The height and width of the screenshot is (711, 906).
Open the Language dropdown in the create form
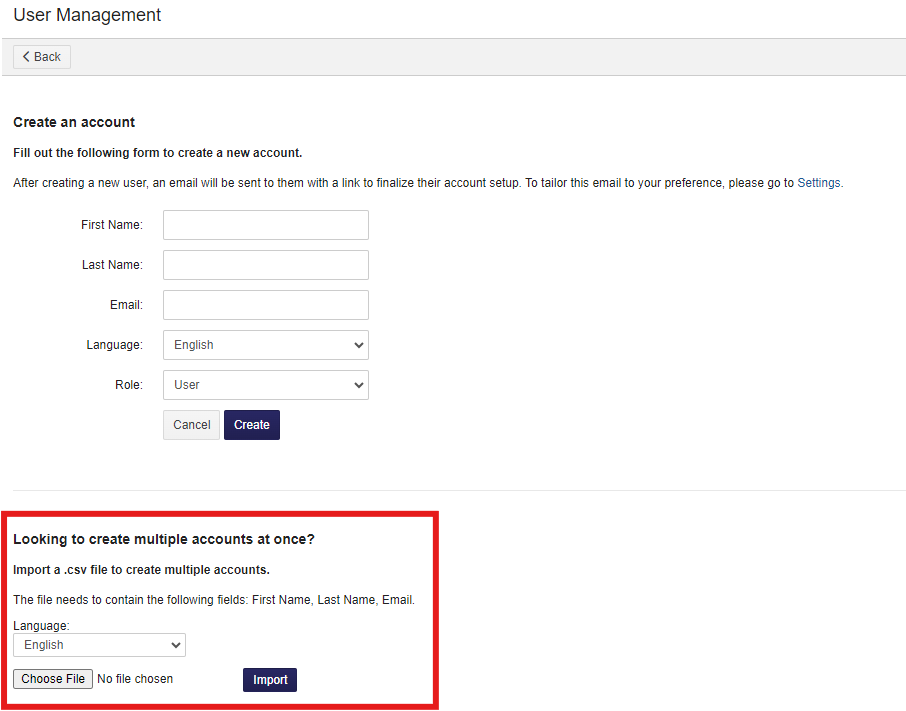(x=265, y=345)
